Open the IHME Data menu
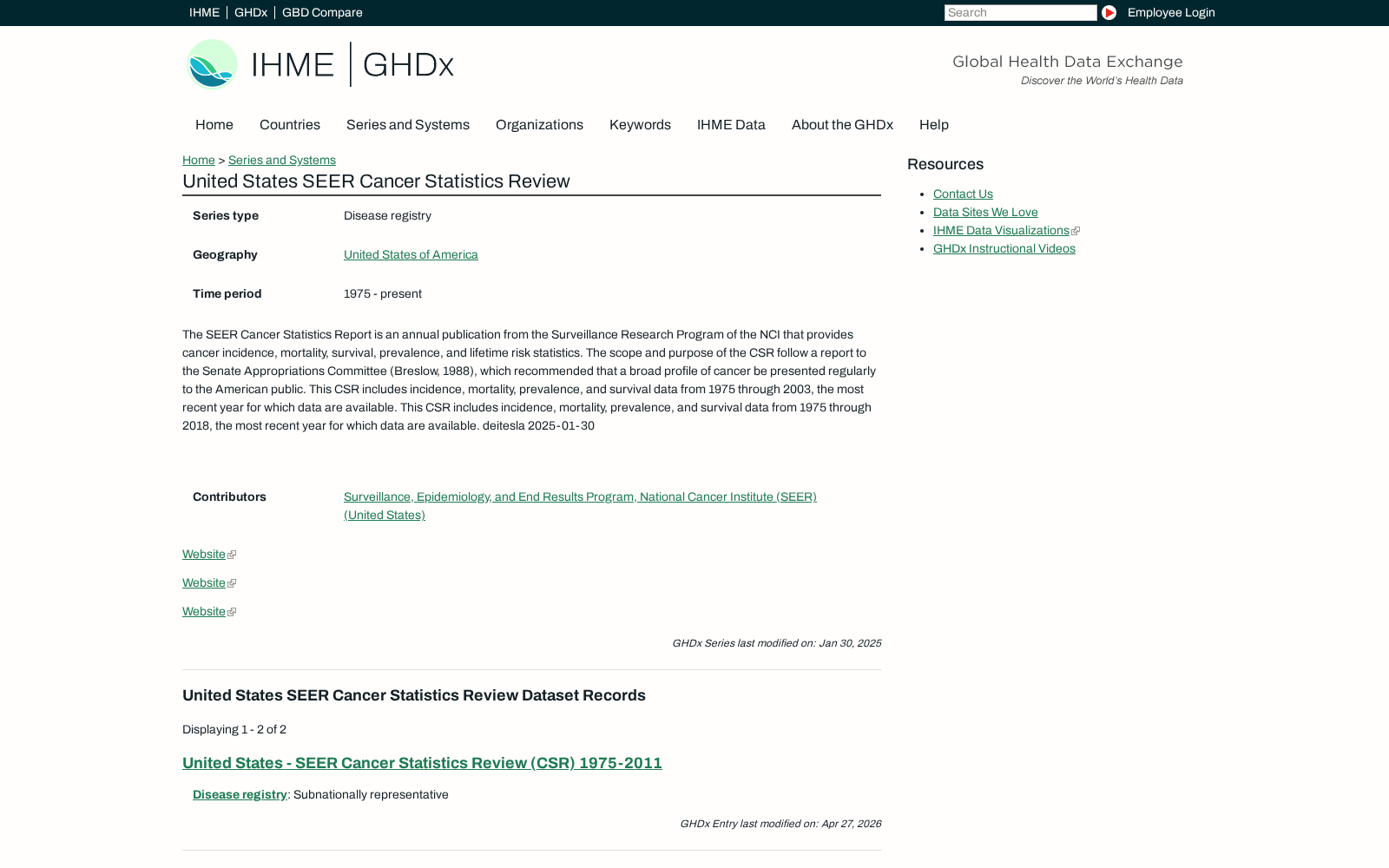This screenshot has height=868, width=1389. click(731, 125)
